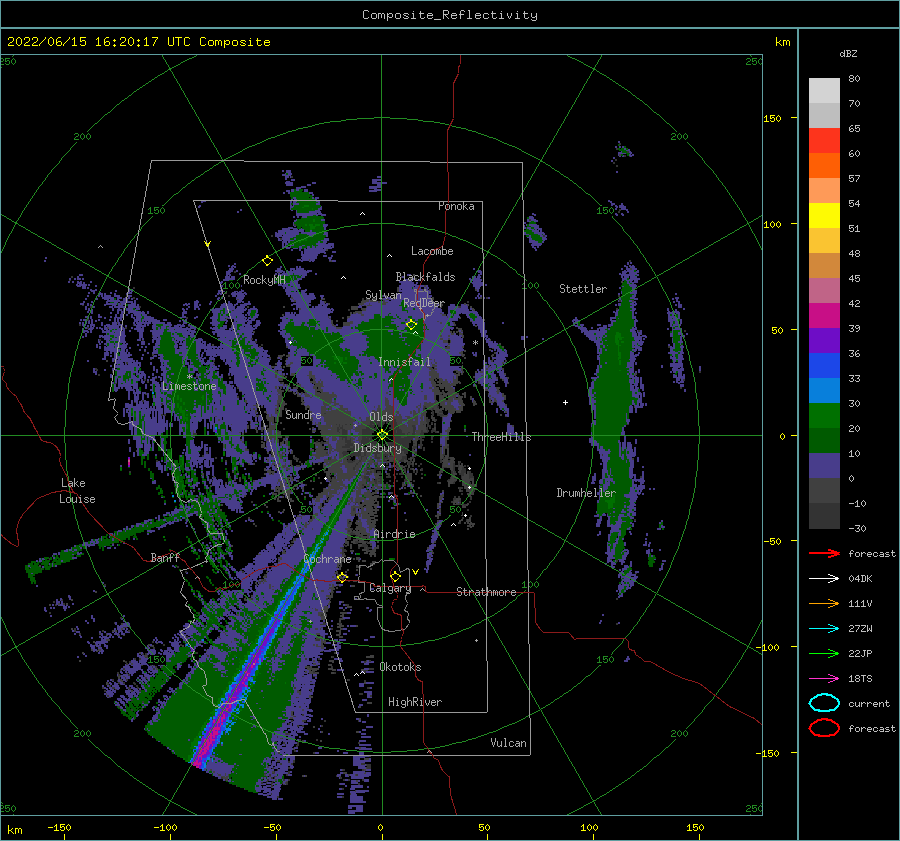Click the Lake Louise label

tap(77, 491)
